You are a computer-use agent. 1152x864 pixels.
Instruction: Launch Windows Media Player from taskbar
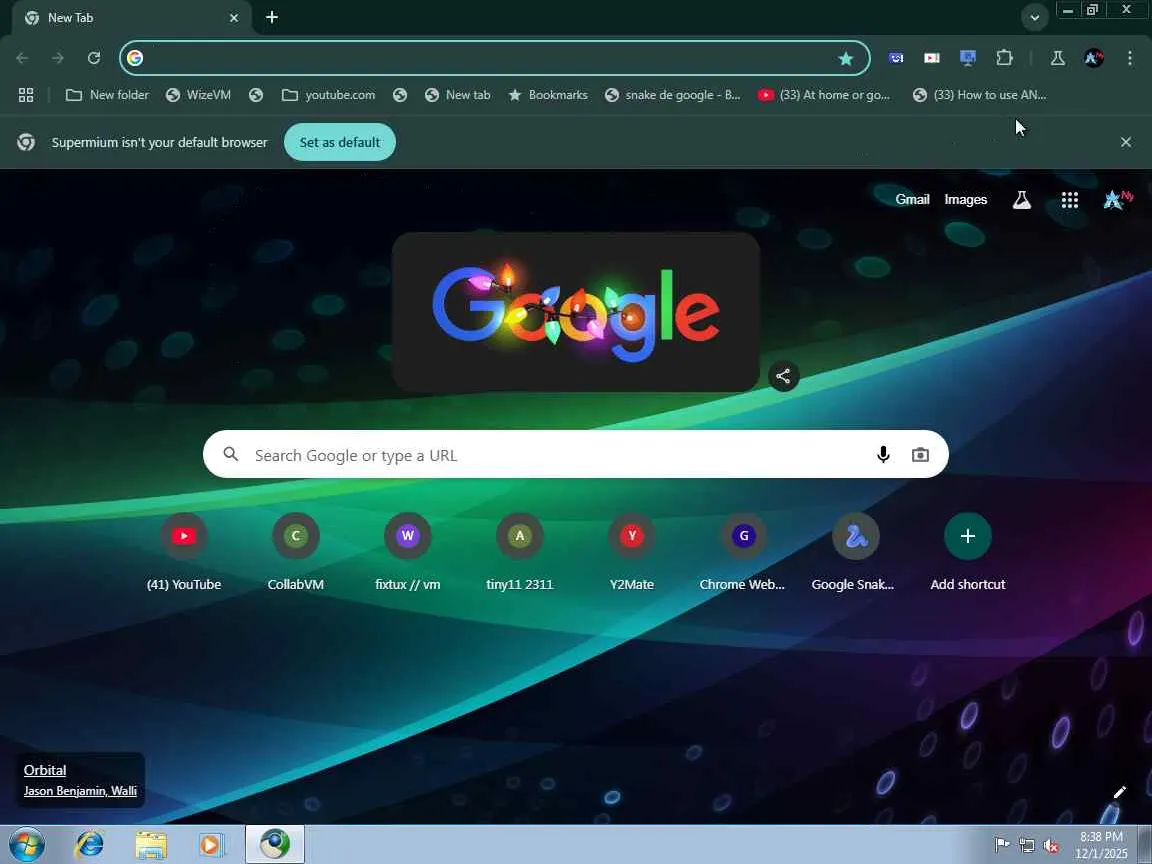coord(212,845)
